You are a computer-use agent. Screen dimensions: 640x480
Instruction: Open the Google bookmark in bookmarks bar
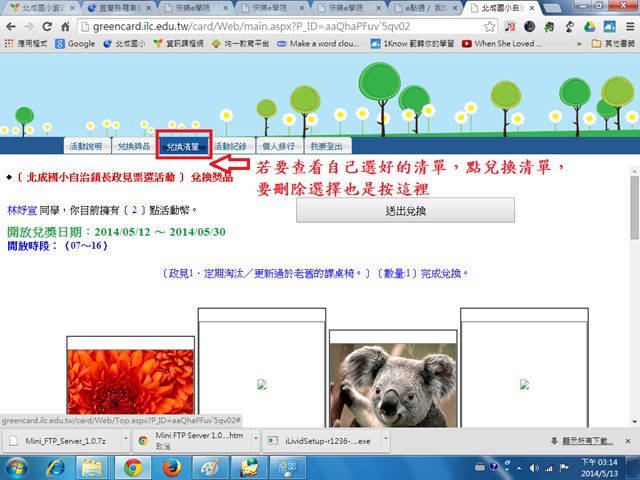75,44
